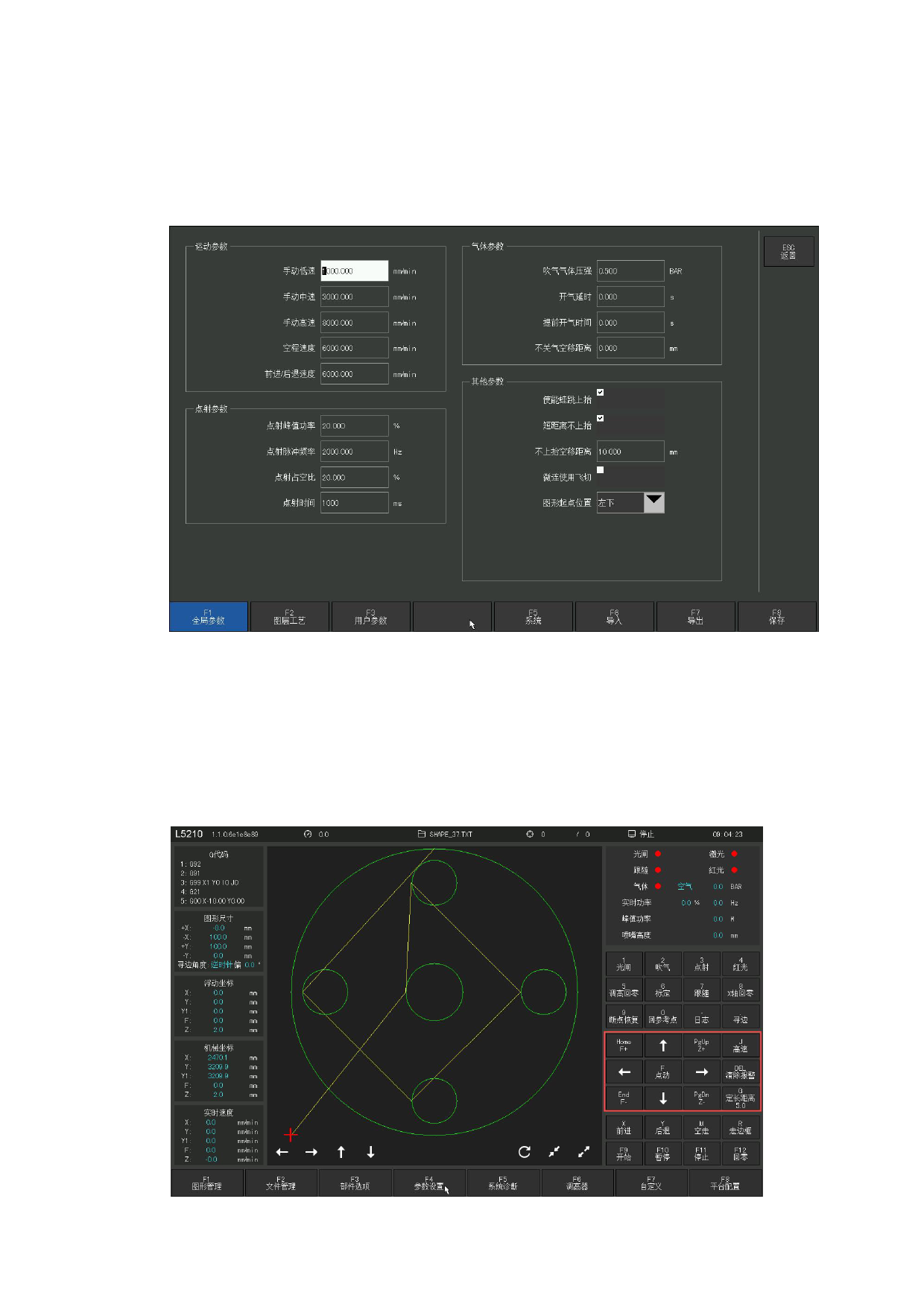Open the 图形起点位置 dropdown arrow
Image resolution: width=924 pixels, height=1307 pixels.
654,502
